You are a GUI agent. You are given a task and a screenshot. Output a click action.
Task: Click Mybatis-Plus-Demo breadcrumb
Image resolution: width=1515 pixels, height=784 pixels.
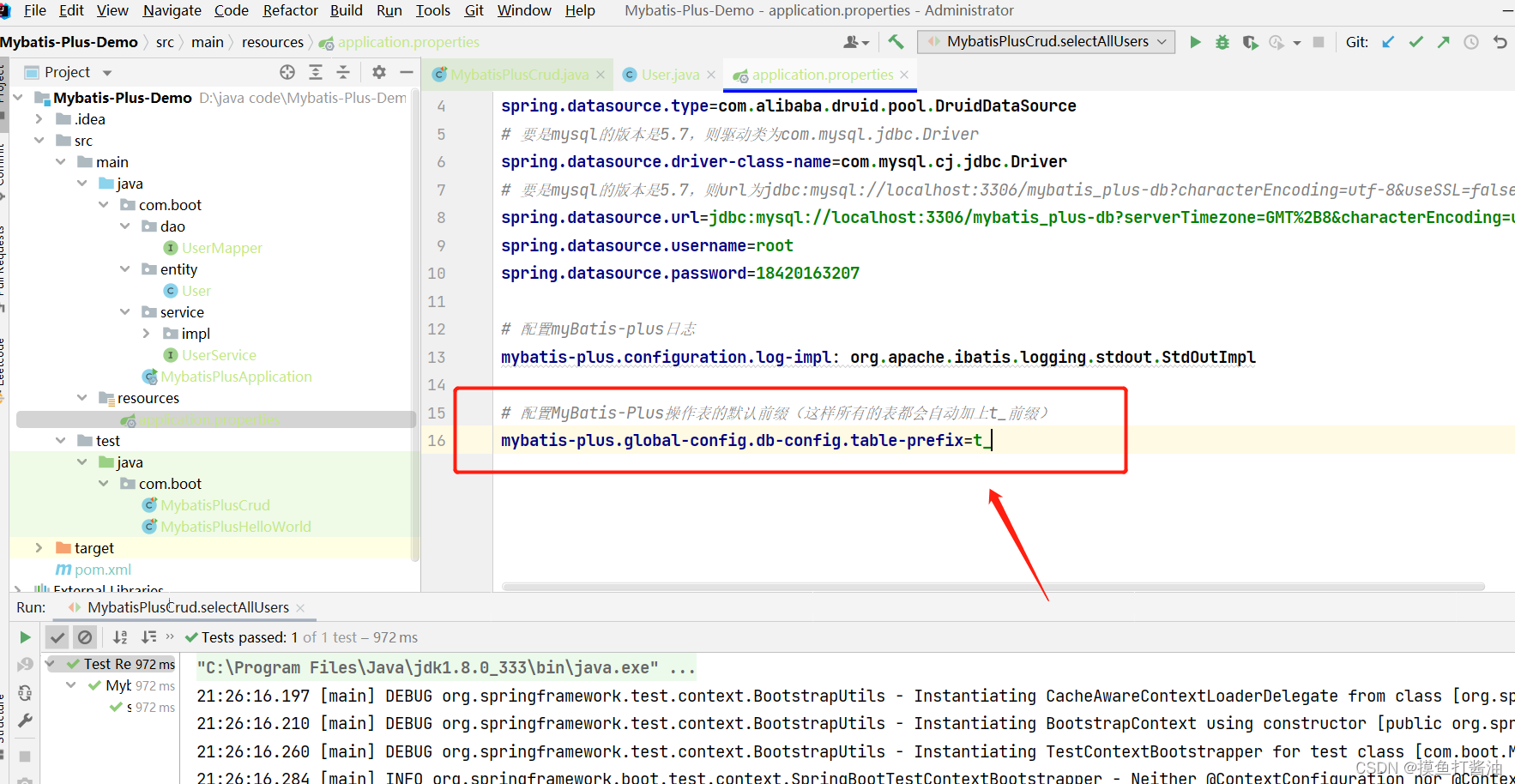click(x=69, y=42)
